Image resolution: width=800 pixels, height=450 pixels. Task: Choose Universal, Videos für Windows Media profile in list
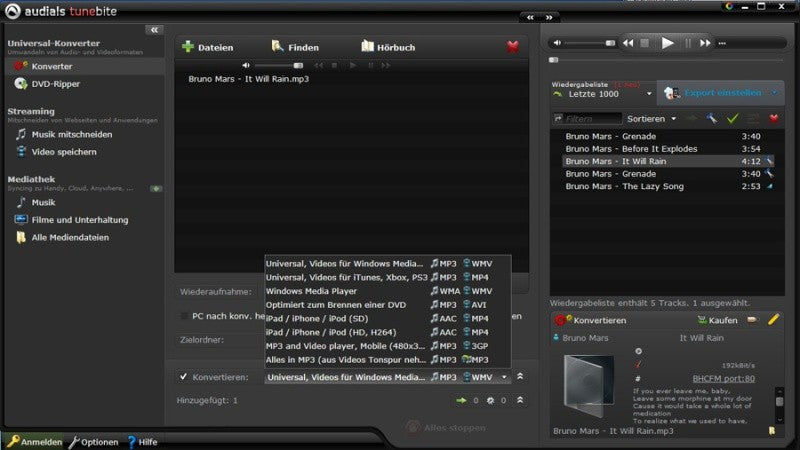[x=387, y=264]
